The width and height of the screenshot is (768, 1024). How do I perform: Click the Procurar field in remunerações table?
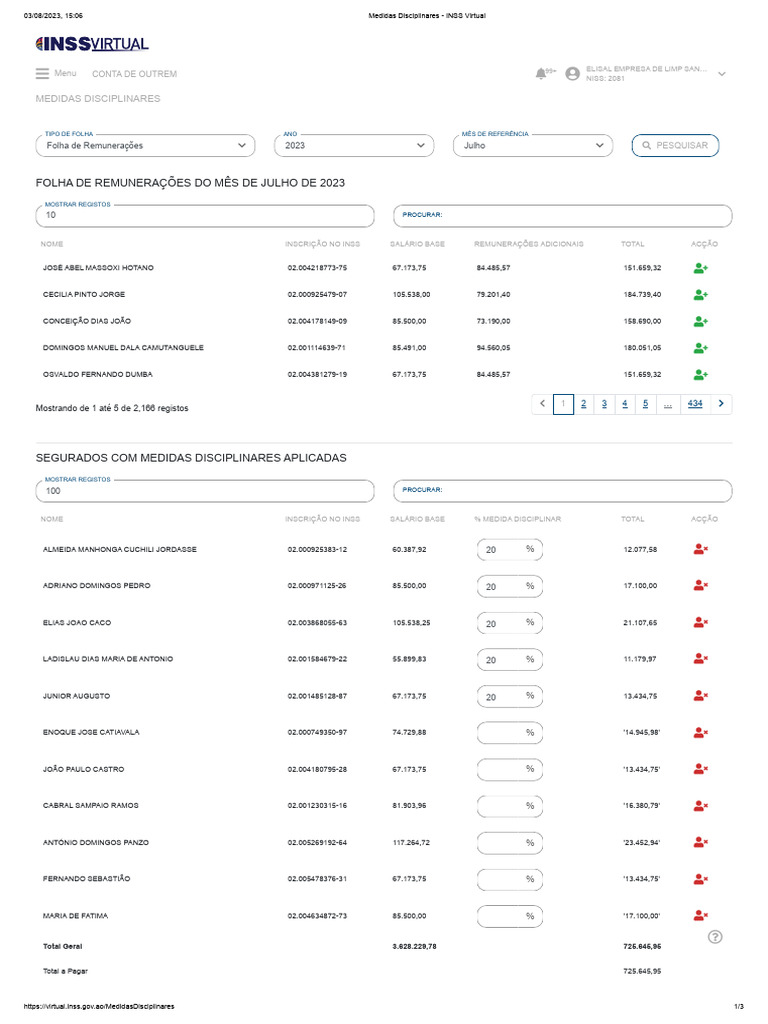tap(560, 215)
